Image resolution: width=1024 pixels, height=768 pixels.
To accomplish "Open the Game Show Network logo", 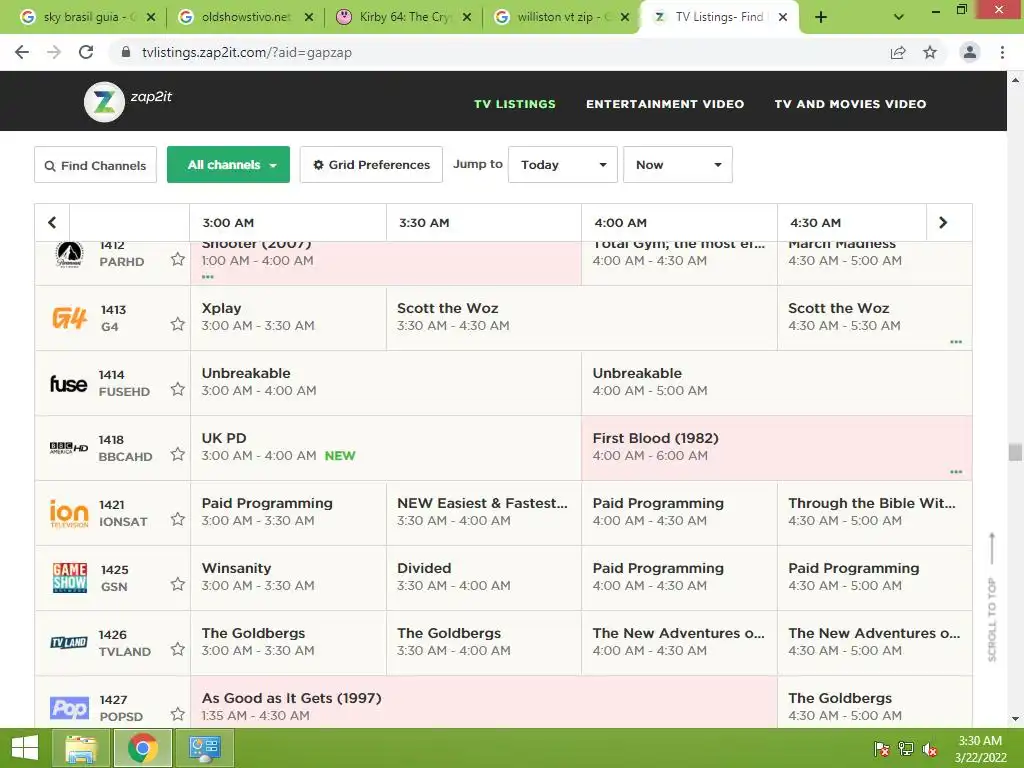I will (69, 578).
